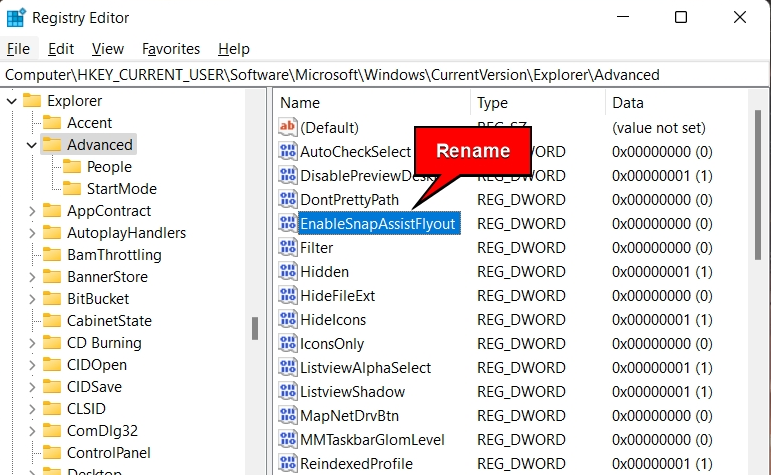Click the MMTaskbarGlomLevel DWORD icon

[288, 440]
